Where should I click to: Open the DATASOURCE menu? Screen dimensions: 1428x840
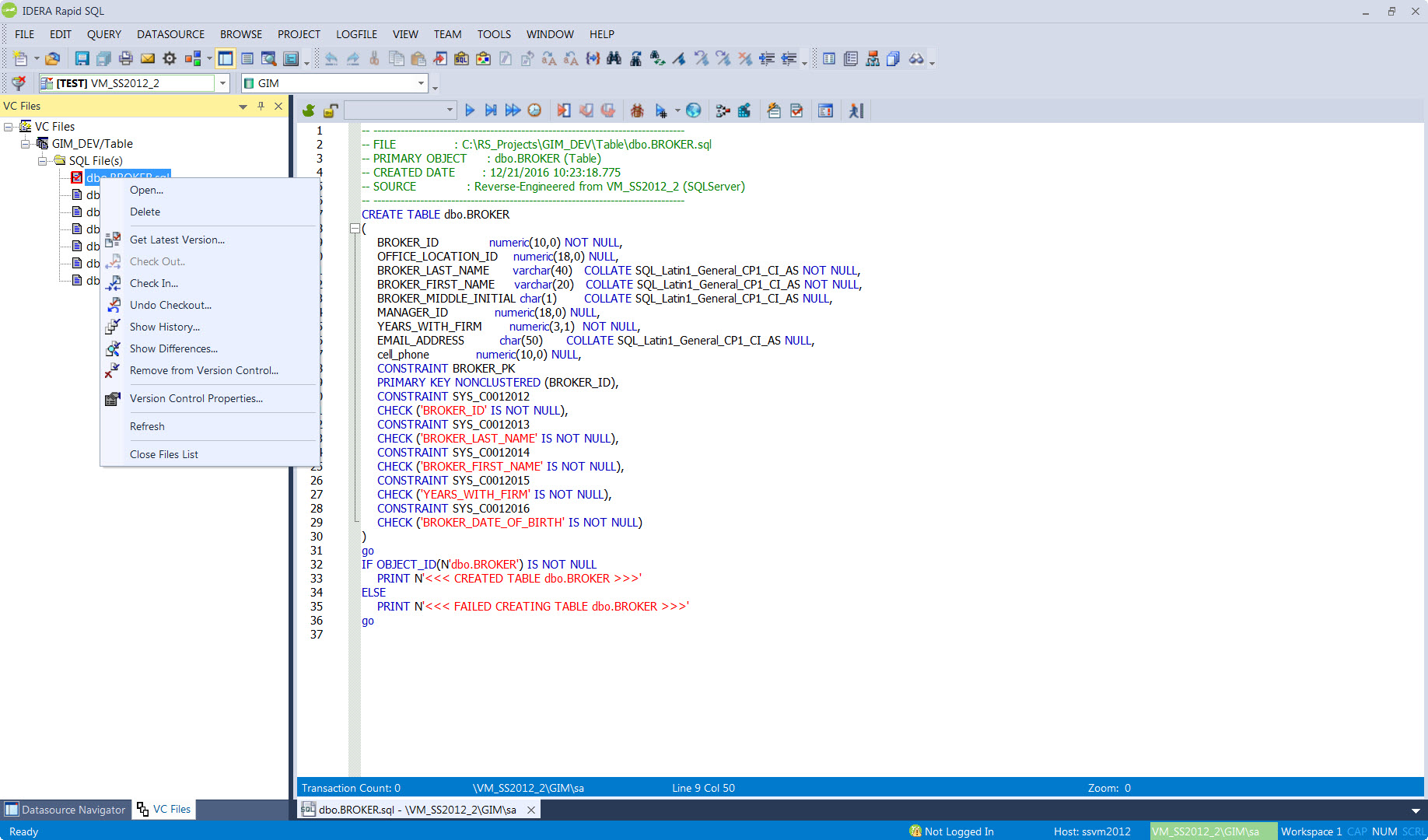point(171,34)
